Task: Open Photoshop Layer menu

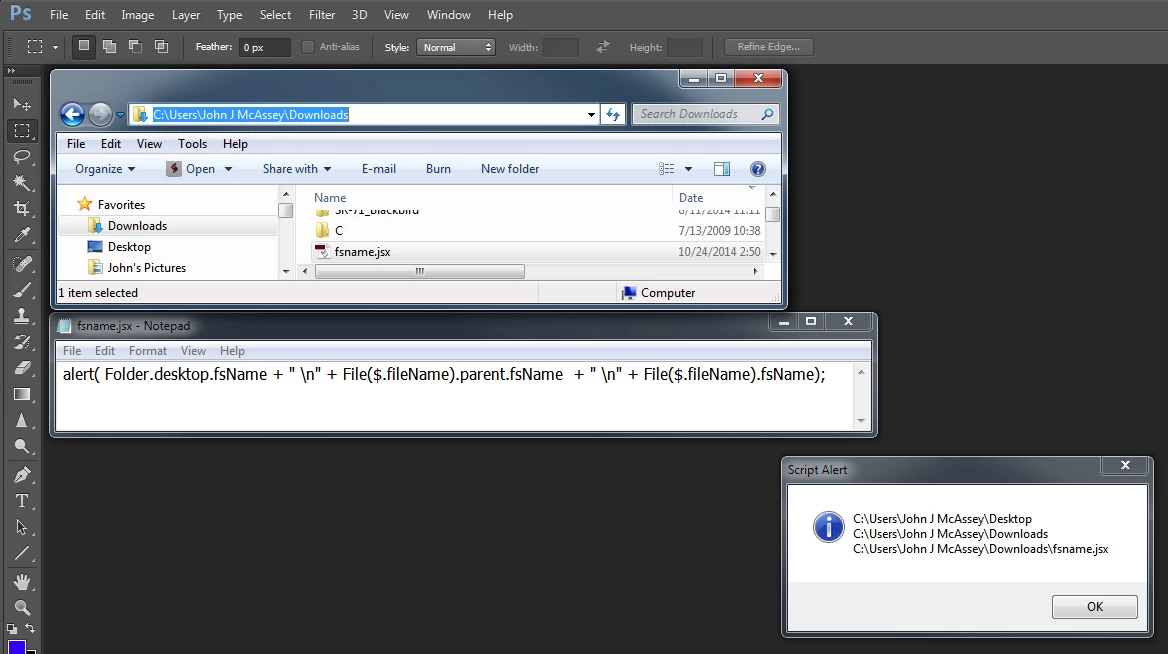Action: [185, 15]
